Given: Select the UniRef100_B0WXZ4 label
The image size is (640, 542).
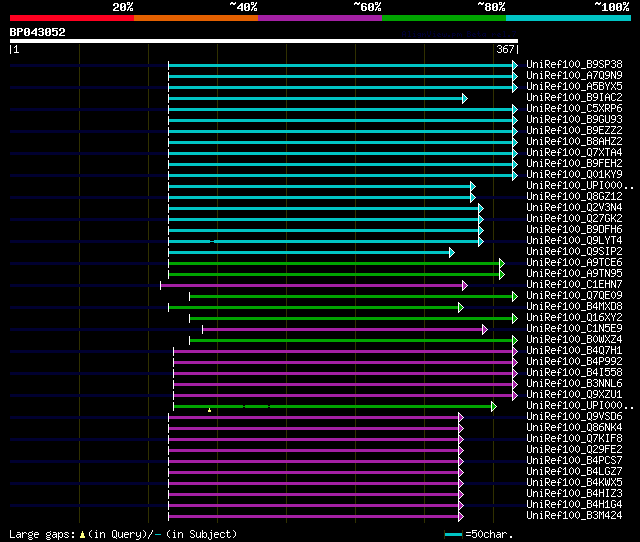Looking at the screenshot, I should click(x=574, y=340).
